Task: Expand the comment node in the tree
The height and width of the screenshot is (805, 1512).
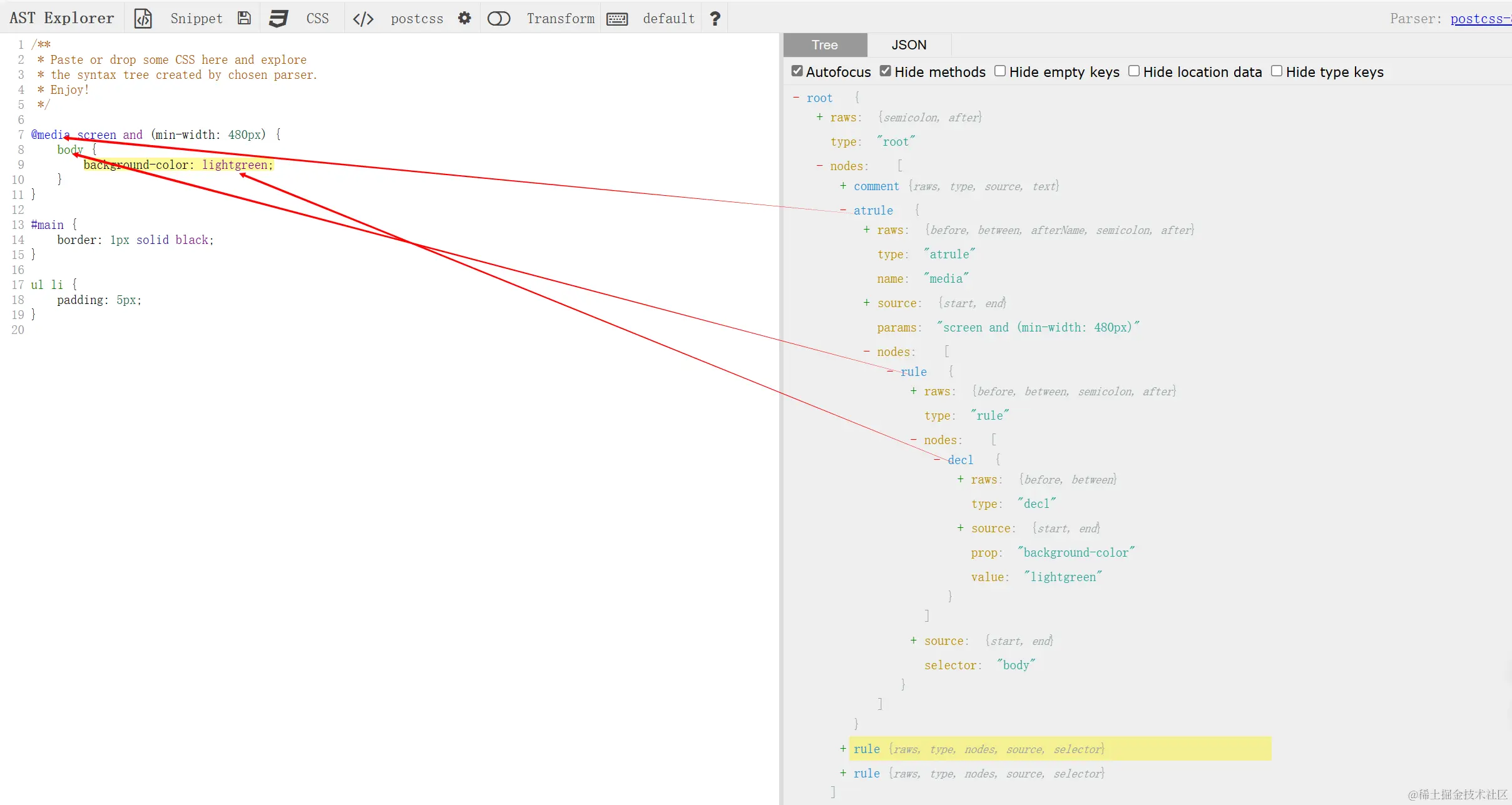Action: pyautogui.click(x=842, y=186)
